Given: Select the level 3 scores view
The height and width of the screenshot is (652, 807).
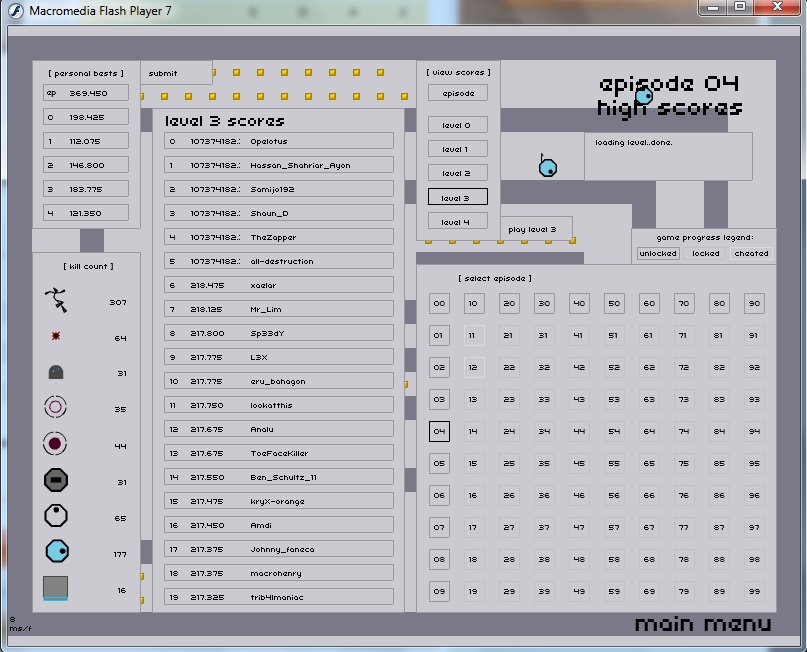Looking at the screenshot, I should point(457,197).
